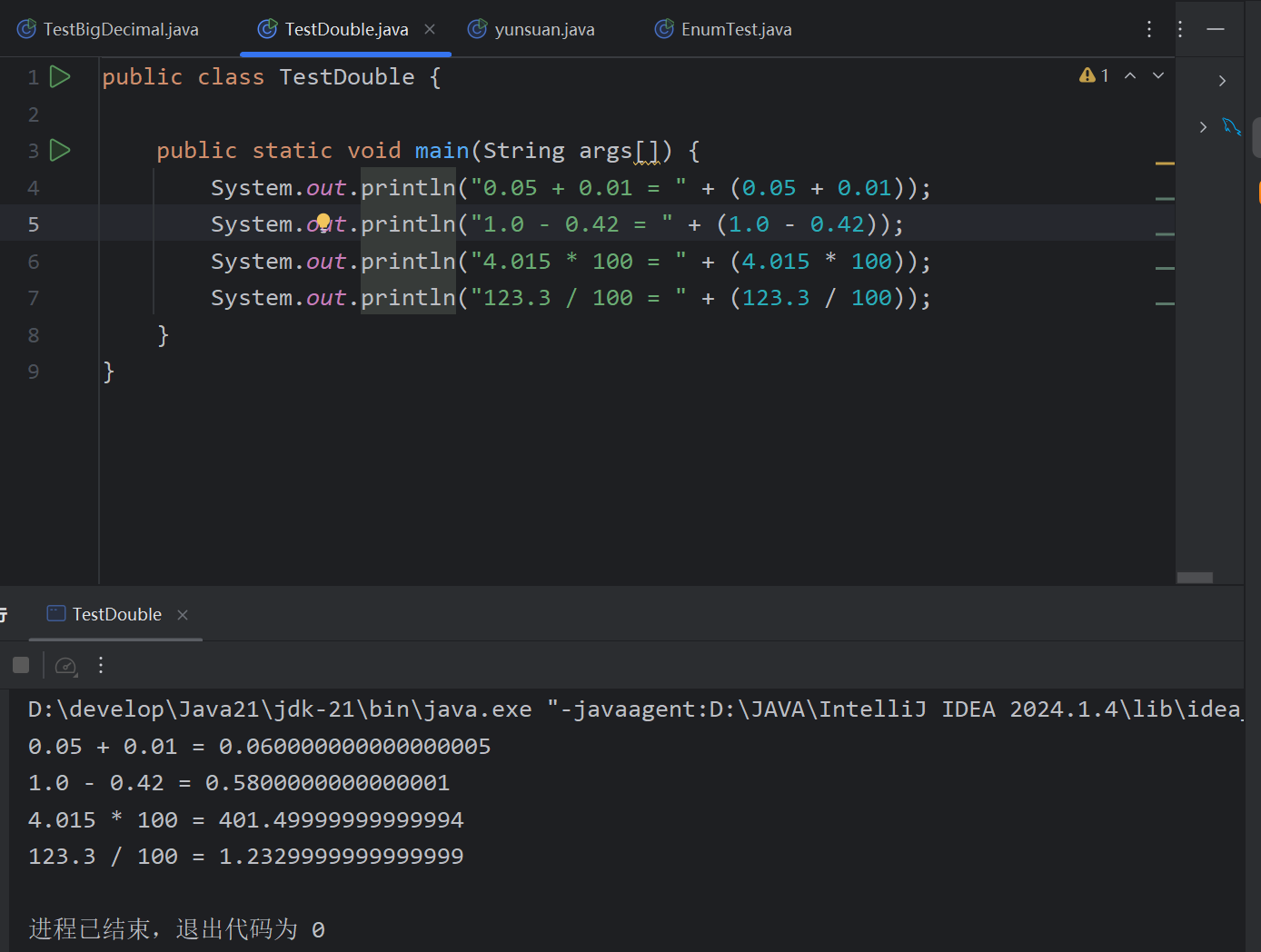Image resolution: width=1261 pixels, height=952 pixels.
Task: Click the run gutter icon beside main method
Action: (60, 151)
